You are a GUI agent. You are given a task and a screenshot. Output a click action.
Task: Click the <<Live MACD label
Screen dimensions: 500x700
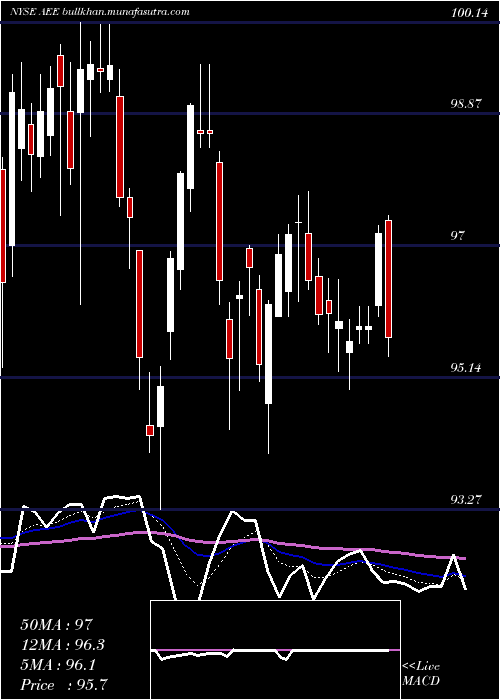tap(421, 674)
